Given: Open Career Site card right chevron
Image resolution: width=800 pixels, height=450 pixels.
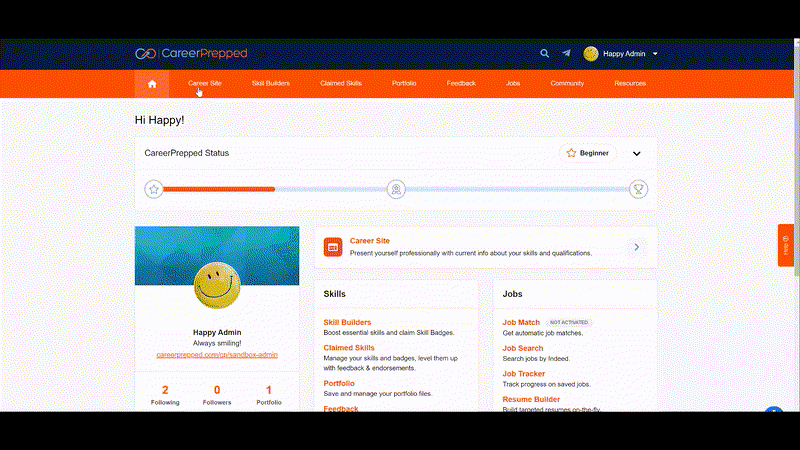Looking at the screenshot, I should (637, 247).
